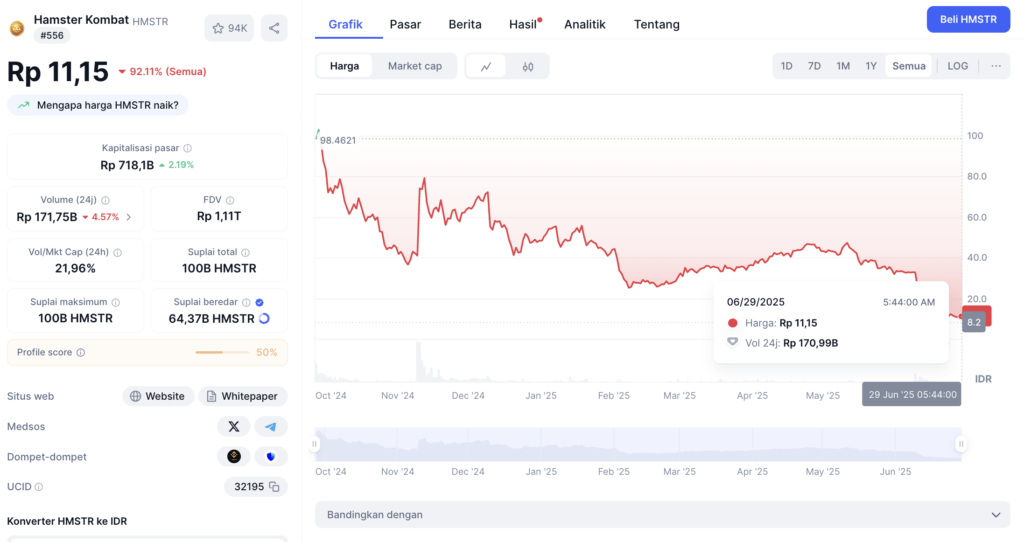Open the Pasar tab
Image resolution: width=1024 pixels, height=542 pixels.
pos(405,24)
